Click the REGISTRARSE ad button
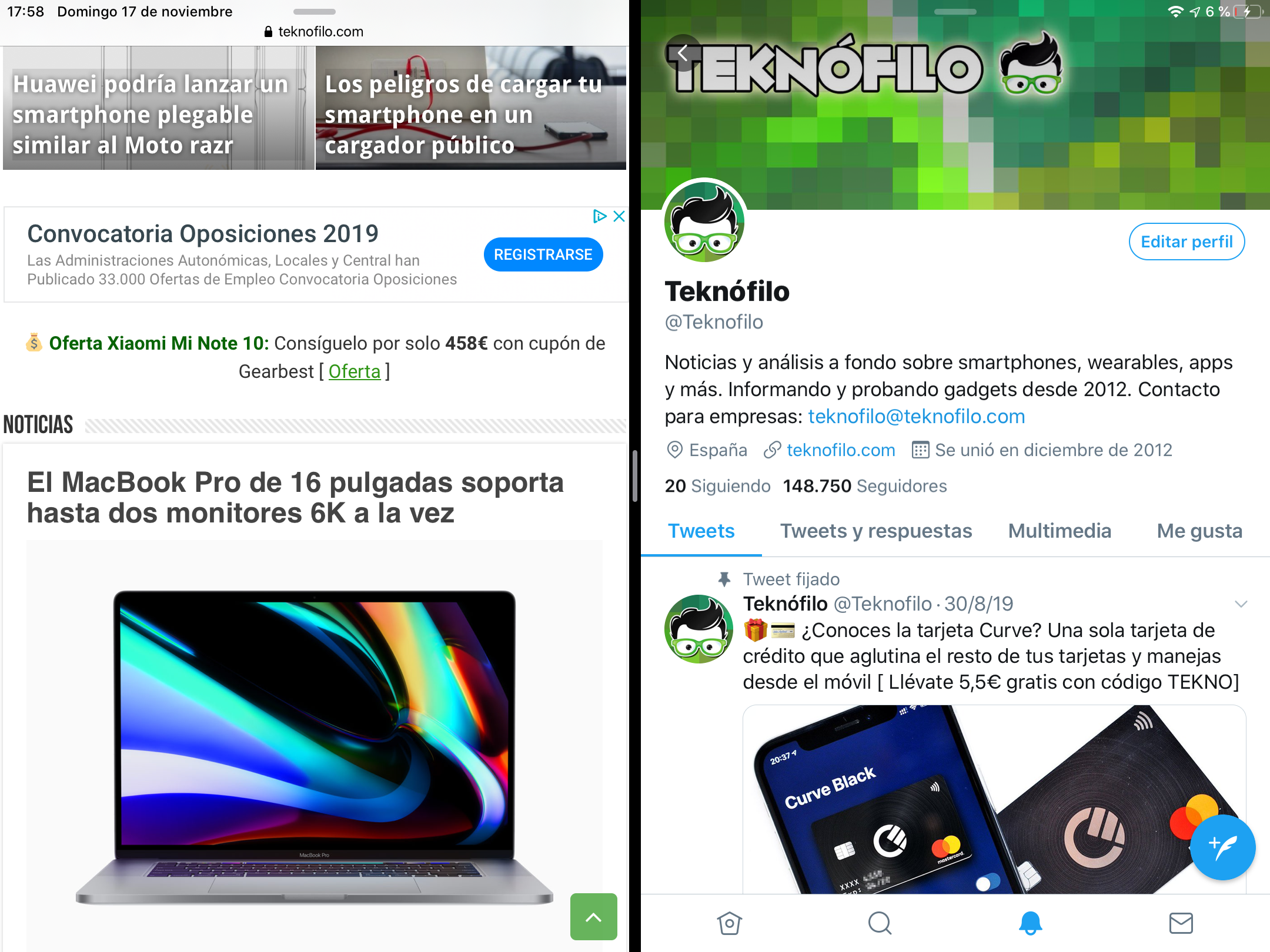This screenshot has height=952, width=1270. pyautogui.click(x=543, y=254)
